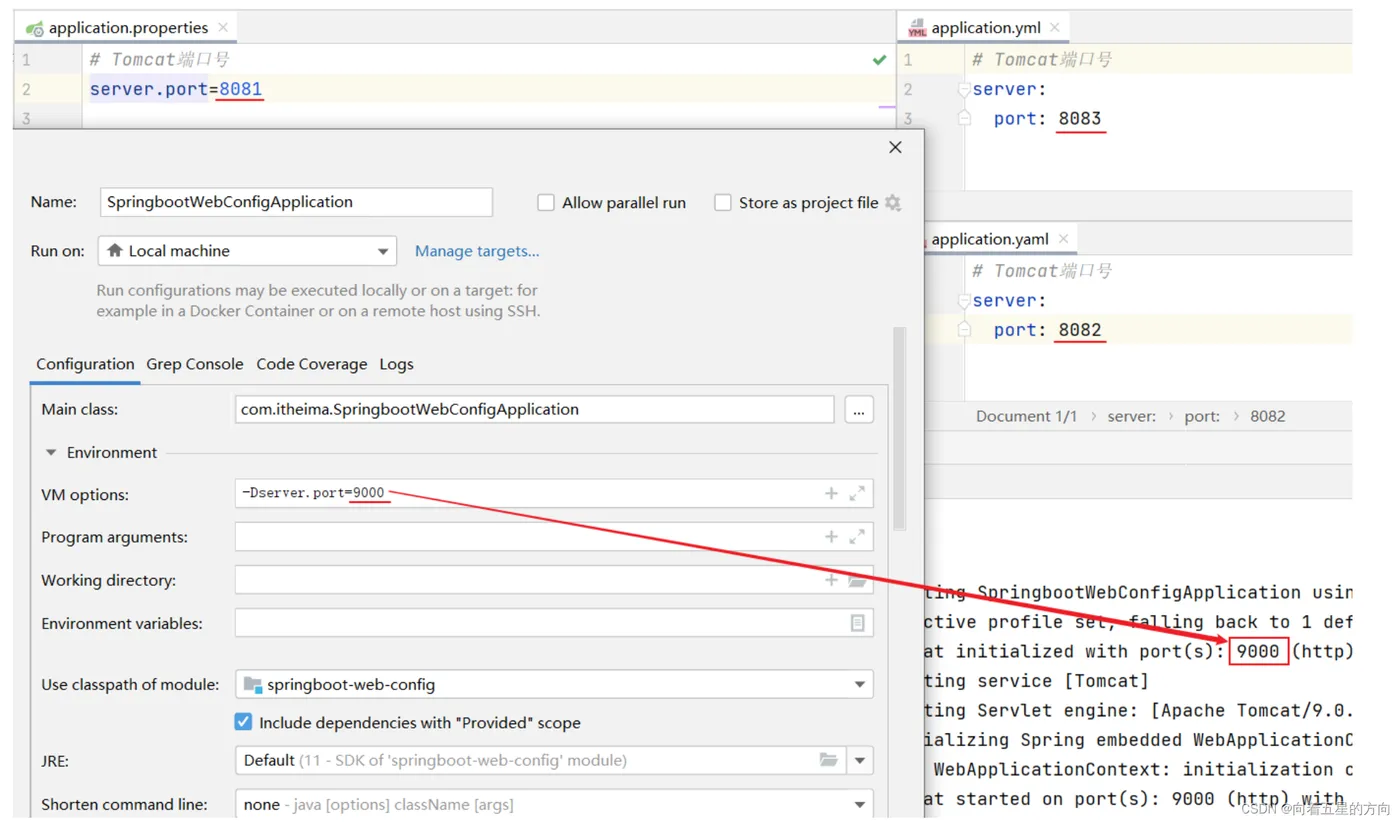This screenshot has height=822, width=1400.
Task: Click the green inspection checkmark in the application.properties editor
Action: click(x=879, y=60)
